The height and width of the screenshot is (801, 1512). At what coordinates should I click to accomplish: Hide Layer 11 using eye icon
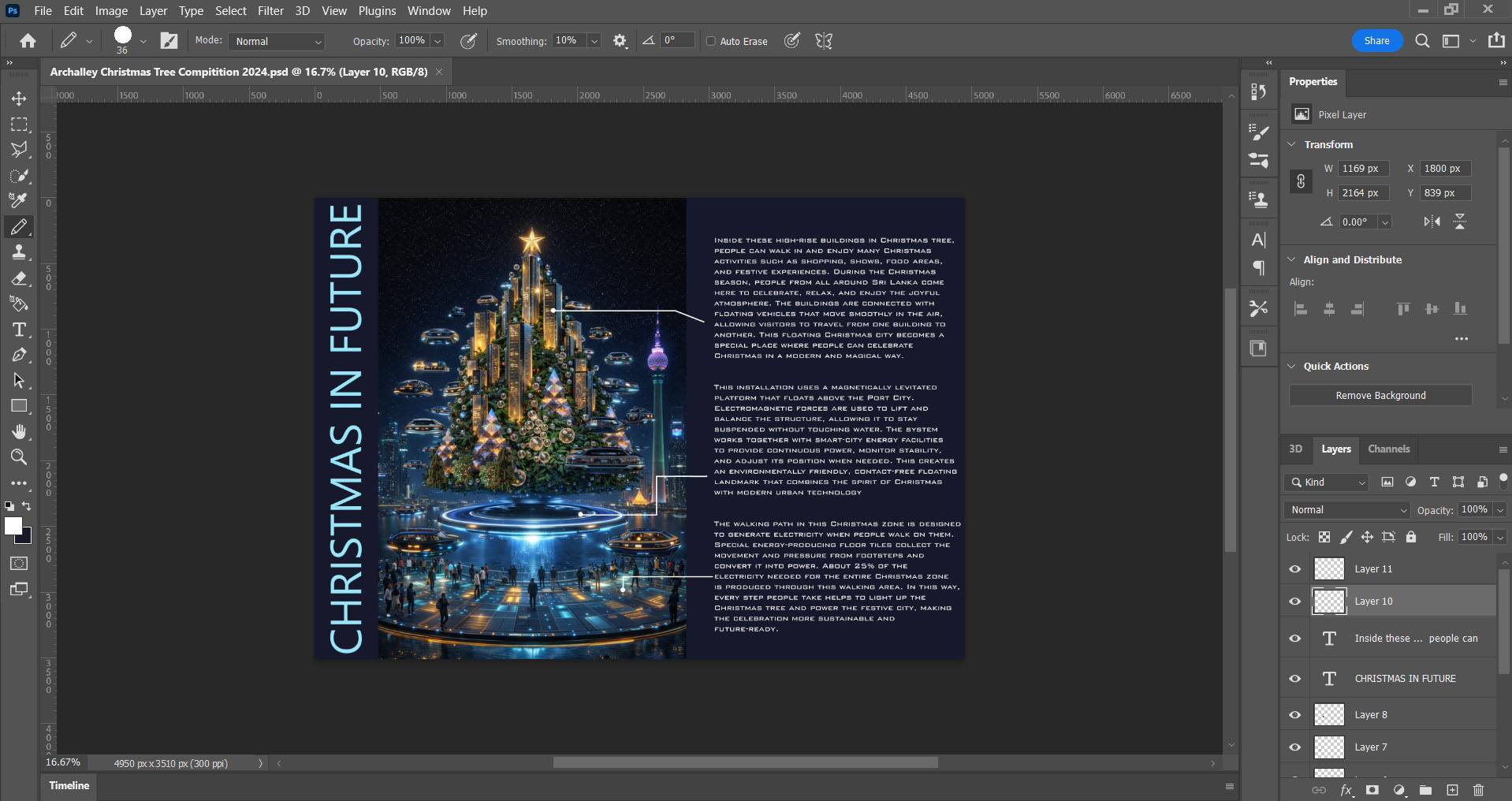[1295, 569]
